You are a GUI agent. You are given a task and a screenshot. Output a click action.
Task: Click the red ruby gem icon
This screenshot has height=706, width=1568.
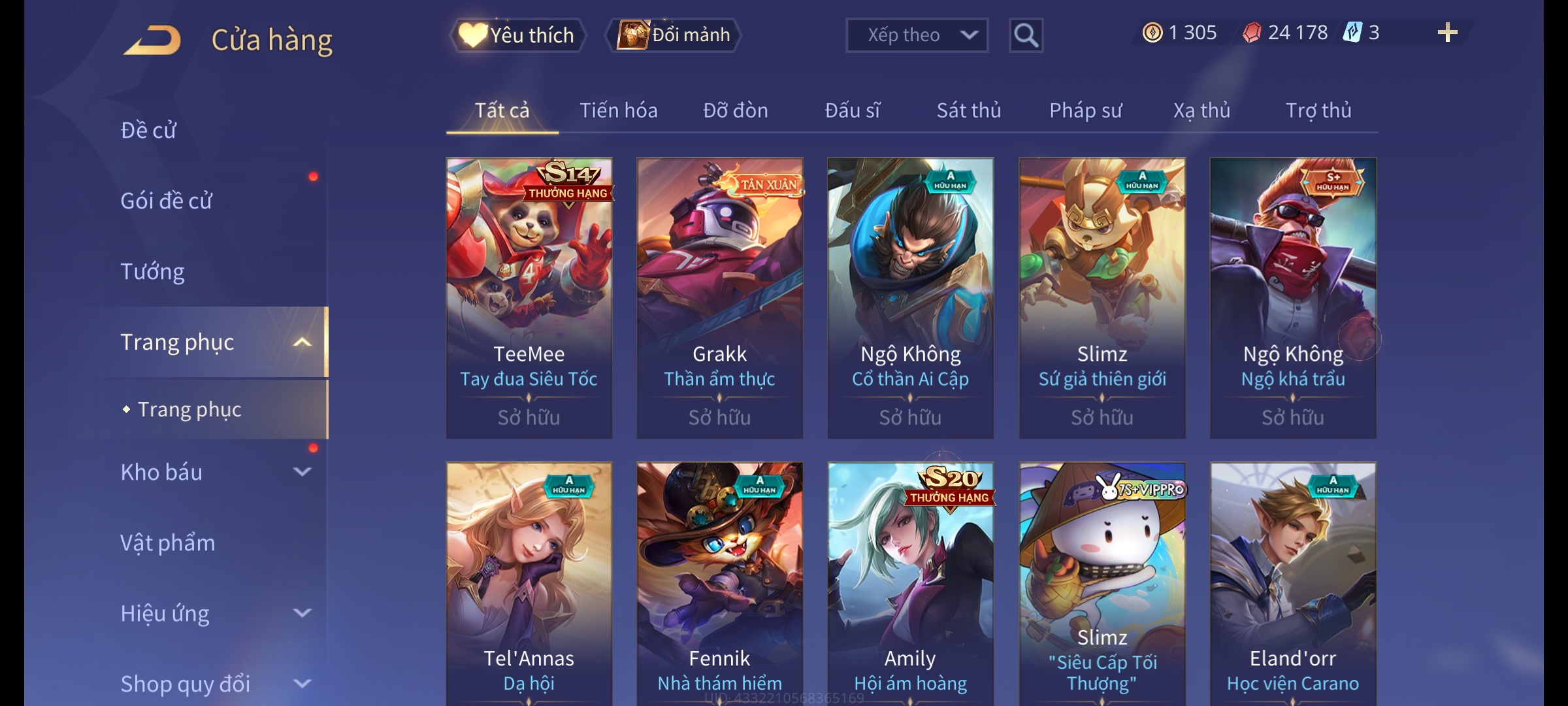1251,33
